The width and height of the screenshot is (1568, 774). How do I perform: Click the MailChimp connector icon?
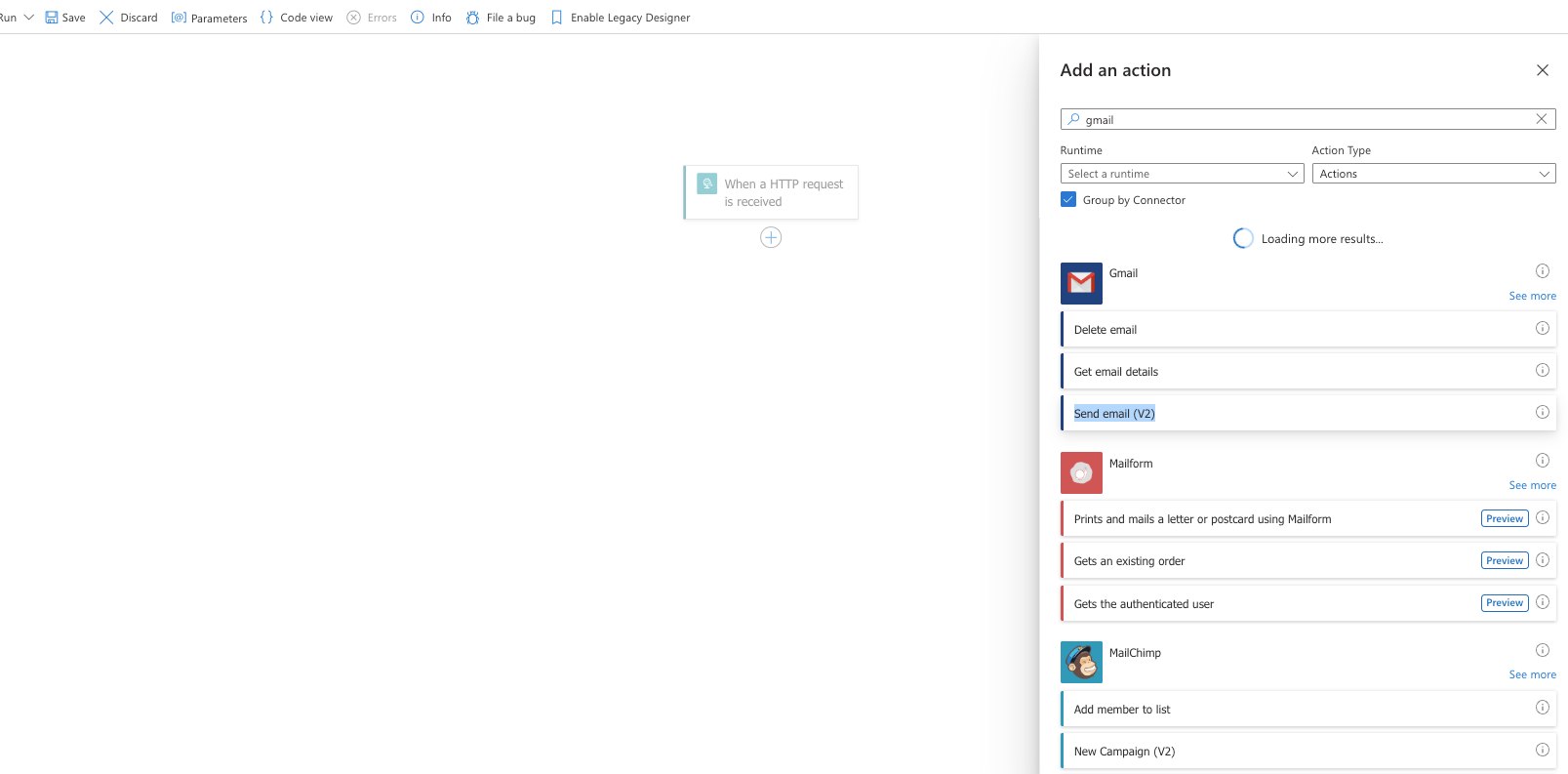point(1081,662)
